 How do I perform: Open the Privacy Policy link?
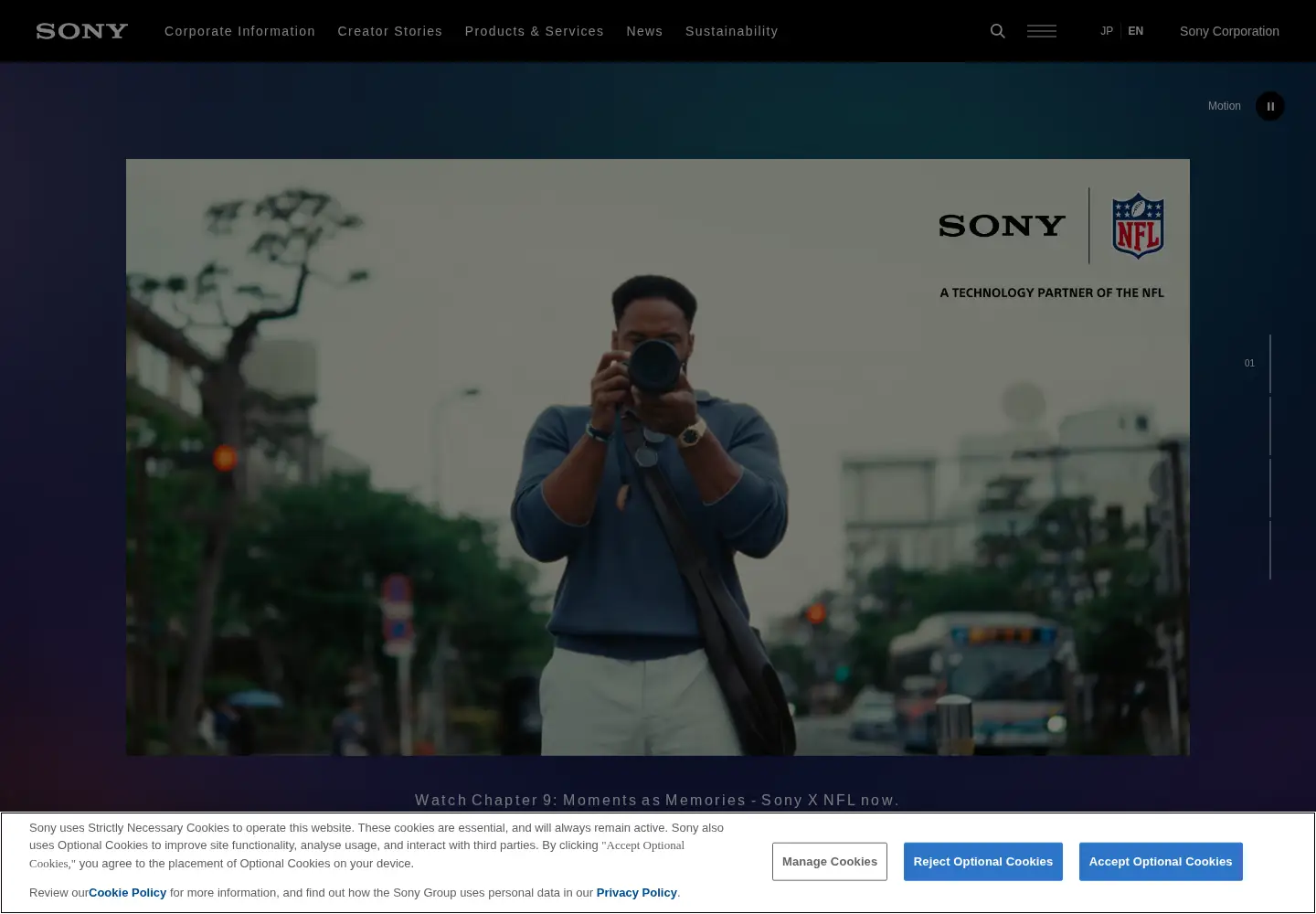[637, 893]
